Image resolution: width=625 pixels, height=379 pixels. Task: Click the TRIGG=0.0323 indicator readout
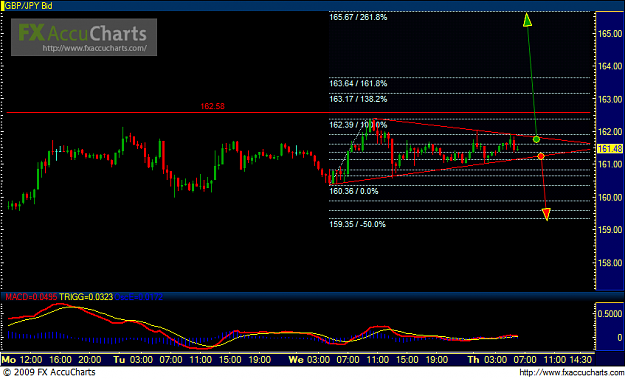pos(86,297)
